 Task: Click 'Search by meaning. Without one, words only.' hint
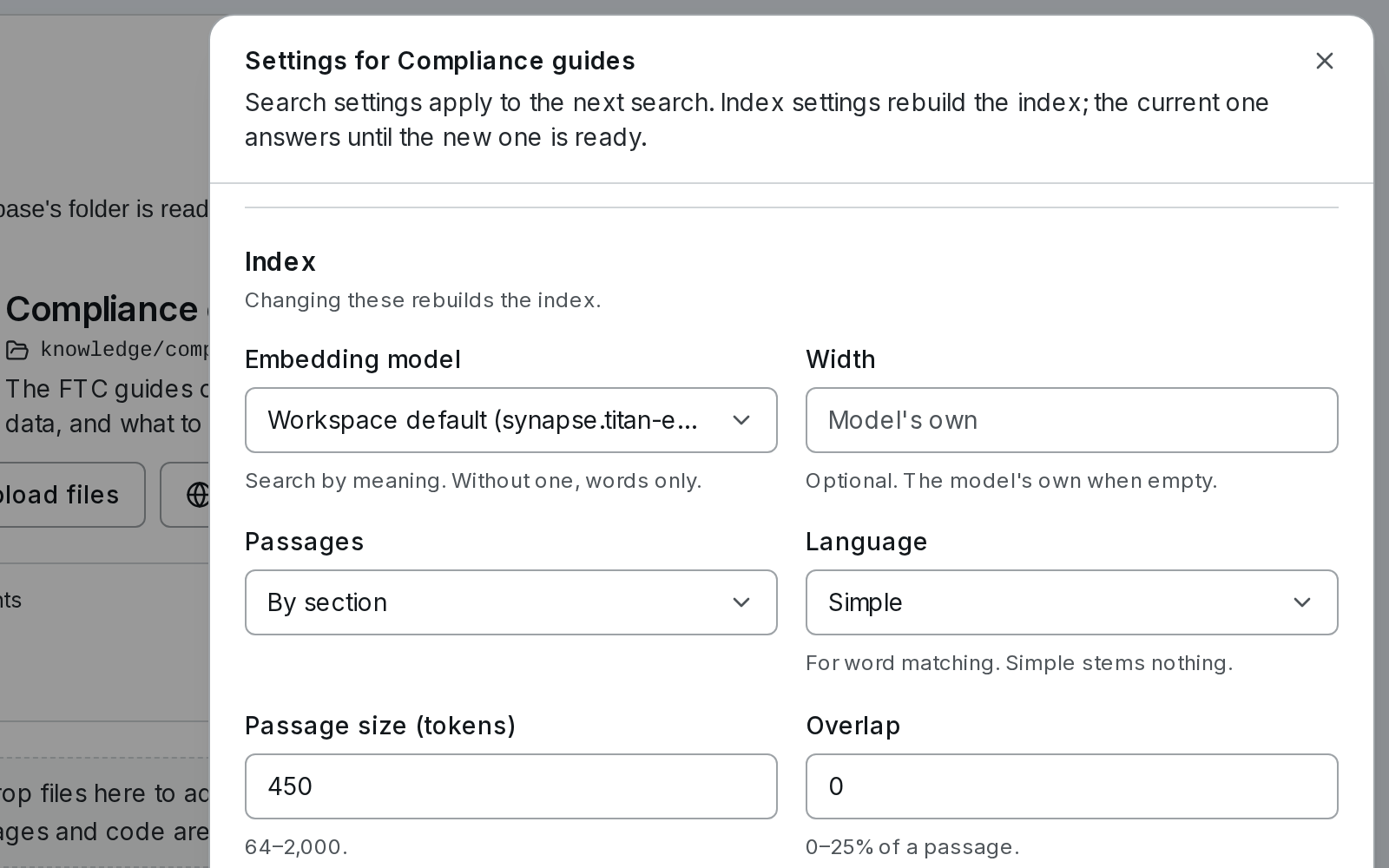pos(473,481)
